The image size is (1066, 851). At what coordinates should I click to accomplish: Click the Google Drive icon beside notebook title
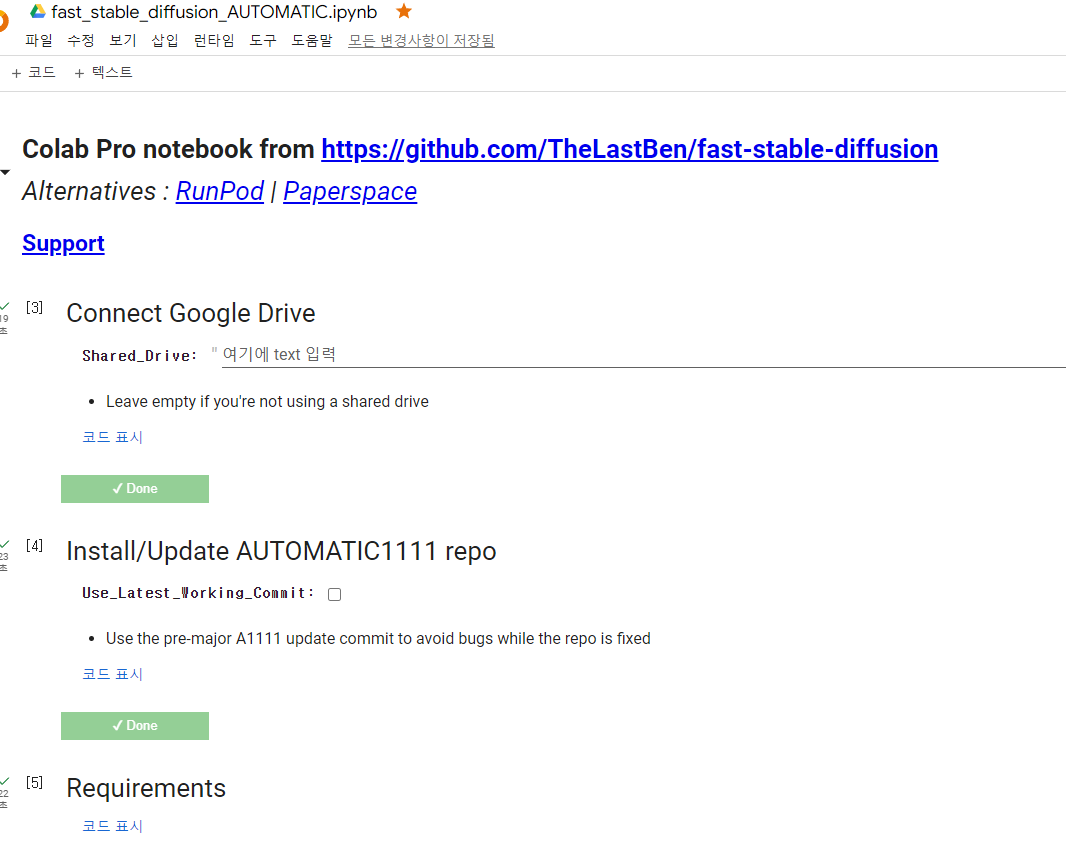[x=38, y=11]
